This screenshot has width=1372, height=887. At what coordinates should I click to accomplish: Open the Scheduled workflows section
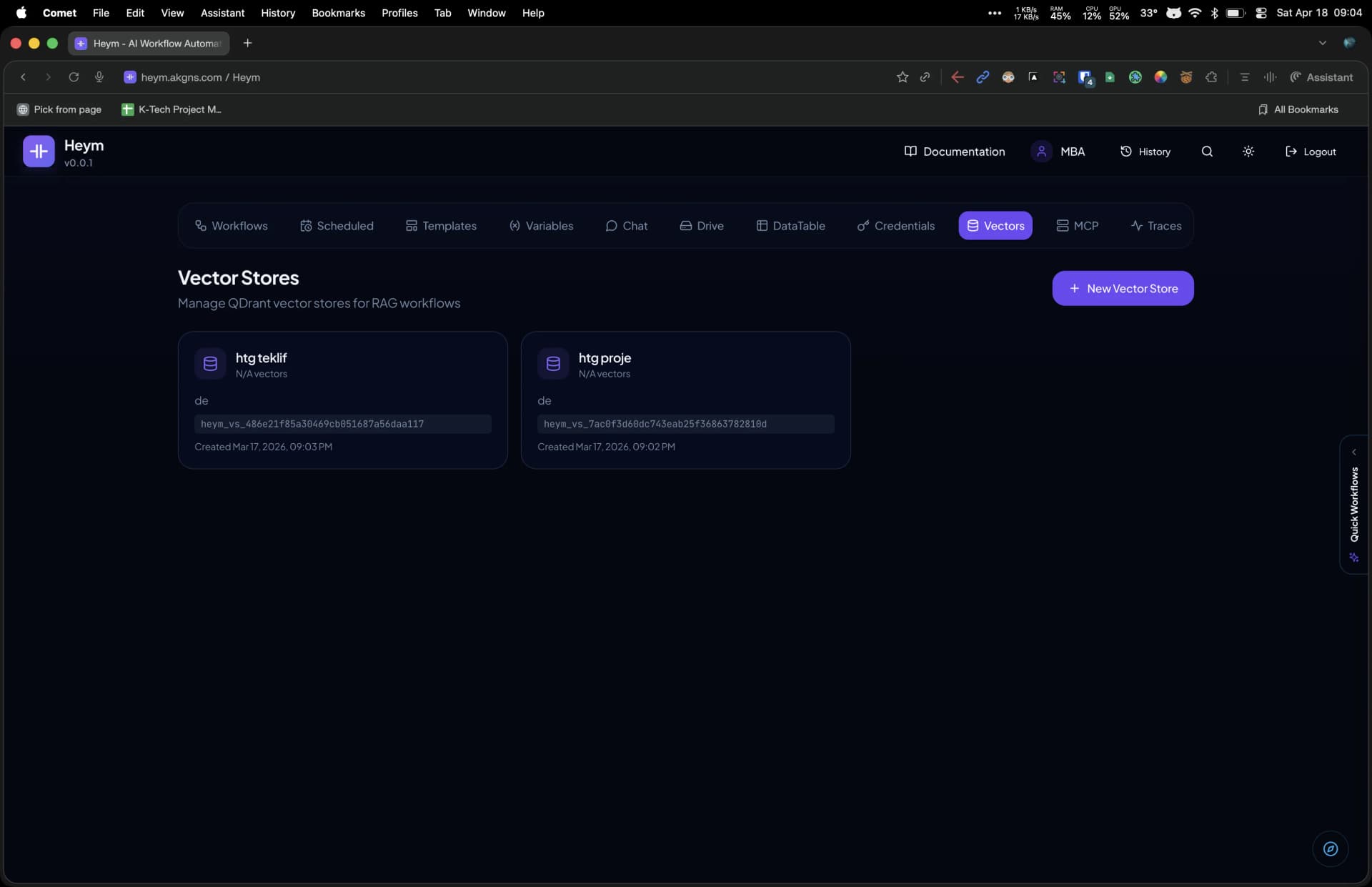(337, 225)
